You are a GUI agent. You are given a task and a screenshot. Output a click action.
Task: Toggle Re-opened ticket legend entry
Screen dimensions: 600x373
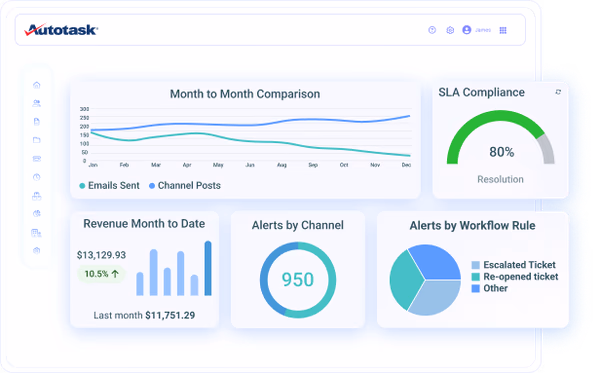[x=515, y=277]
